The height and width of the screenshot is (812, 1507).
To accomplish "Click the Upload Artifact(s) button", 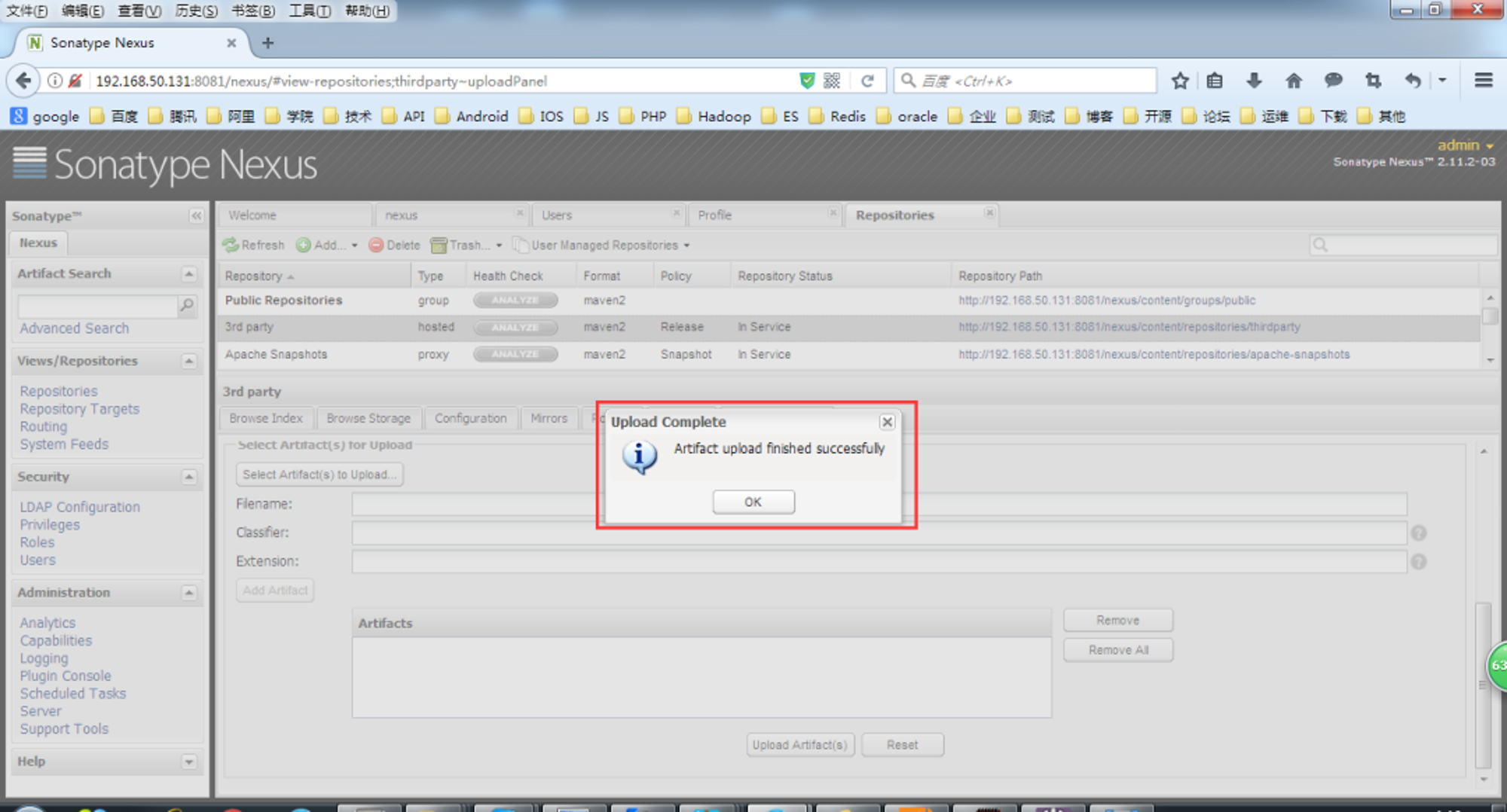I will point(799,745).
